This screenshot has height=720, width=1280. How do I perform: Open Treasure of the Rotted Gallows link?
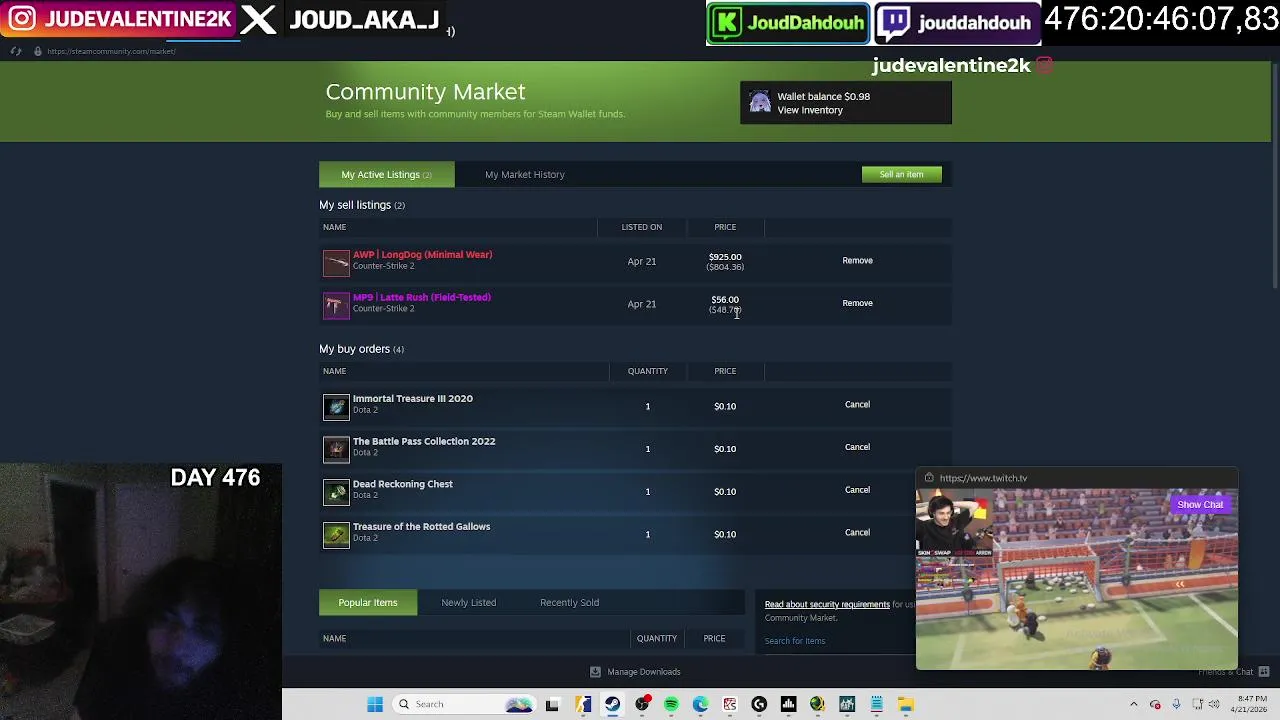[x=421, y=527]
